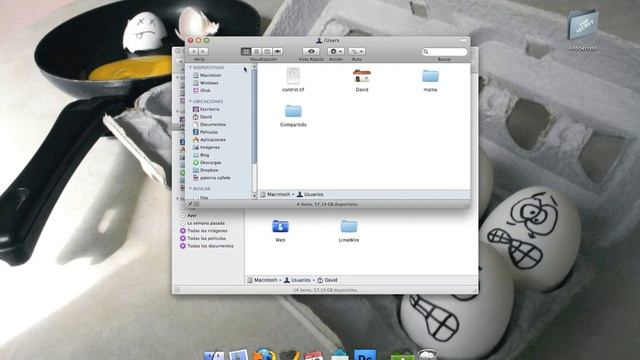Viewport: 640px width, 360px height.
Task: Collapse the DISPOSITIVOS sidebar section
Action: click(x=190, y=67)
